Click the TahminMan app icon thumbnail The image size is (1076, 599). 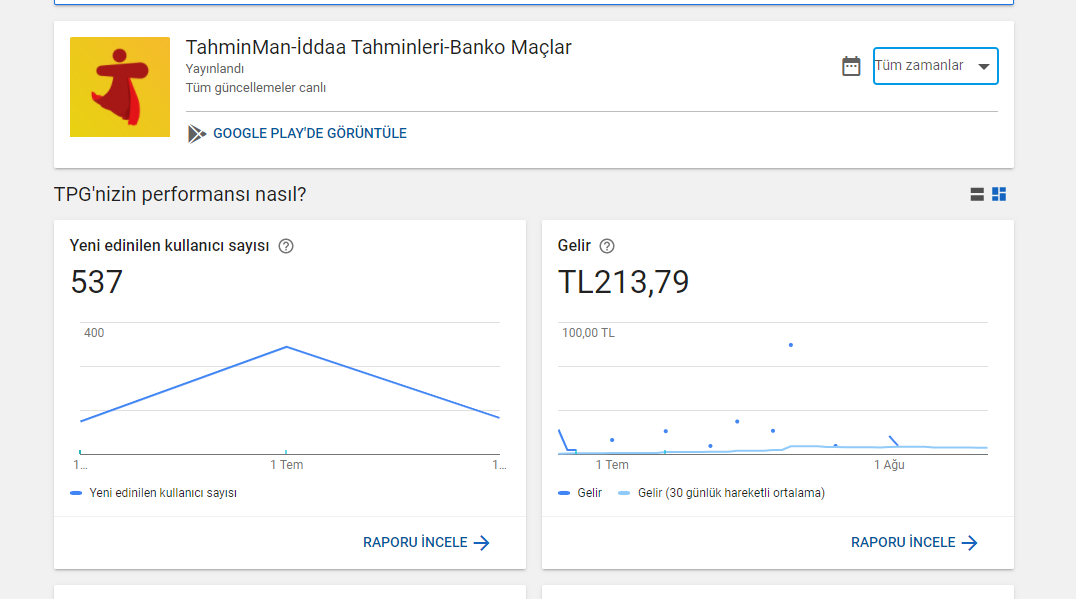(x=120, y=87)
